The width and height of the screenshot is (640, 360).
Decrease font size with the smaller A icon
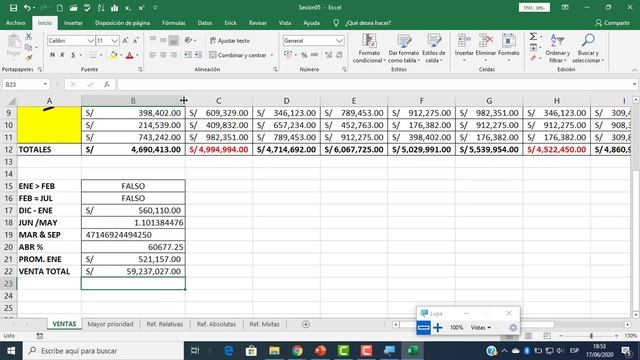136,40
